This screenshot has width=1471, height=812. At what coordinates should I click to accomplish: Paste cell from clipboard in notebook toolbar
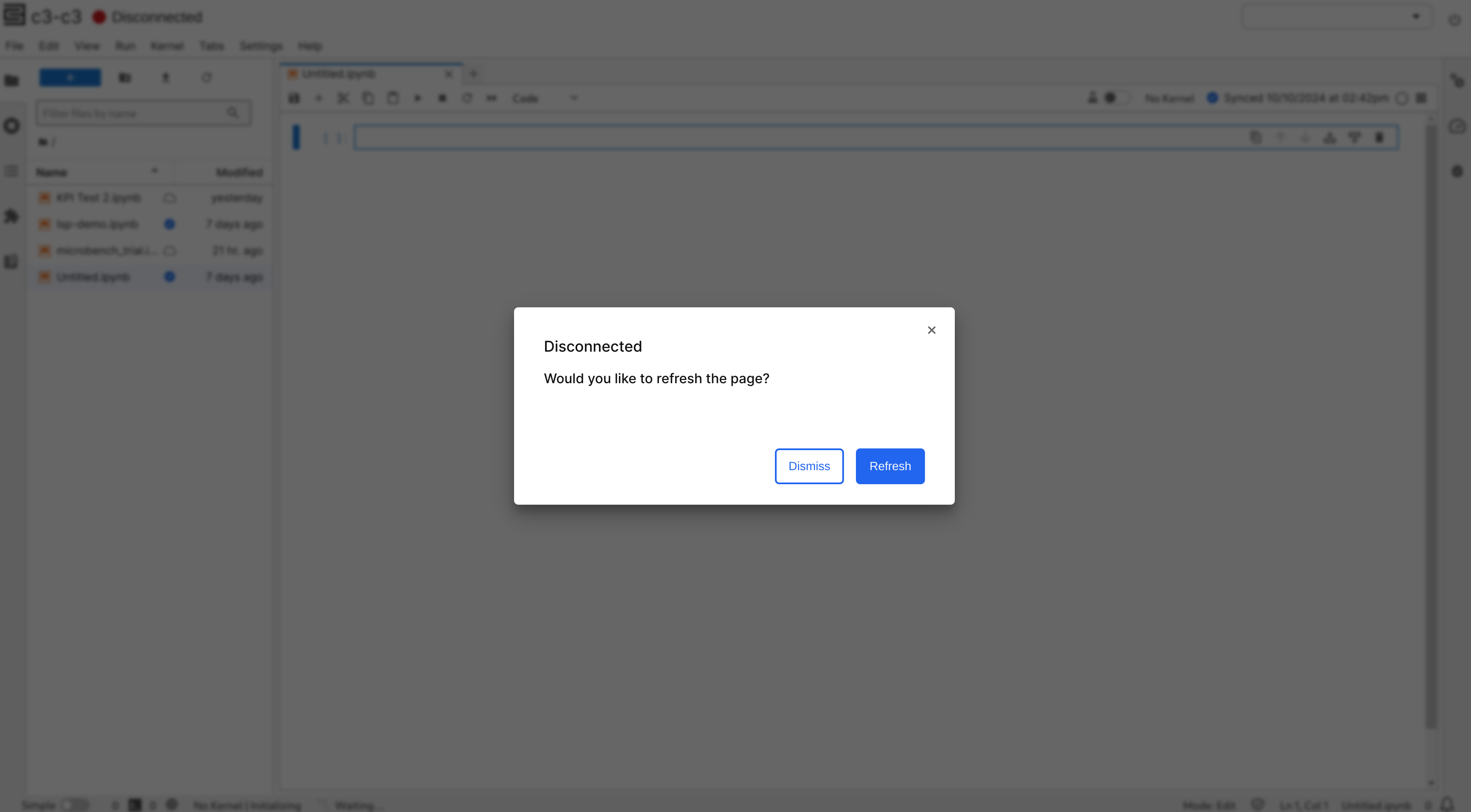393,98
